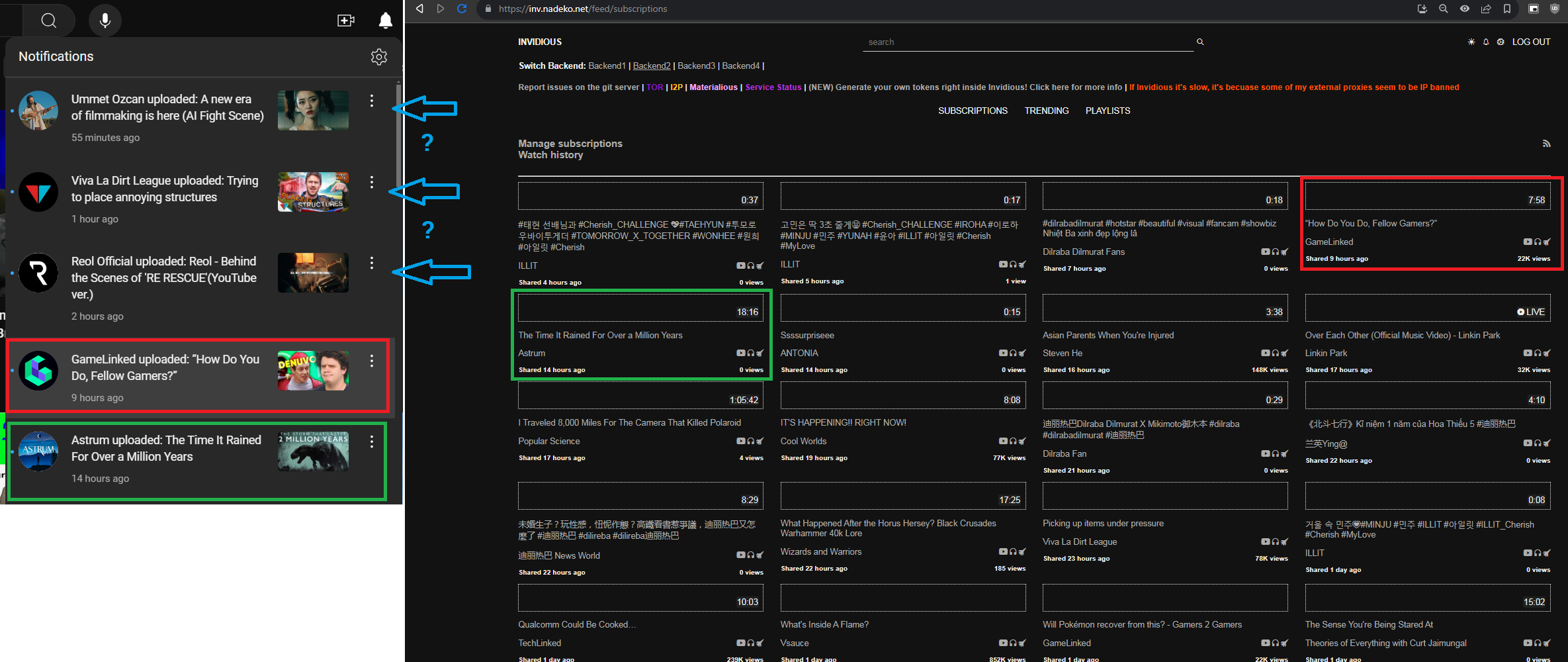Viewport: 1568px width, 662px height.
Task: Switch to Backend3
Action: tap(696, 66)
